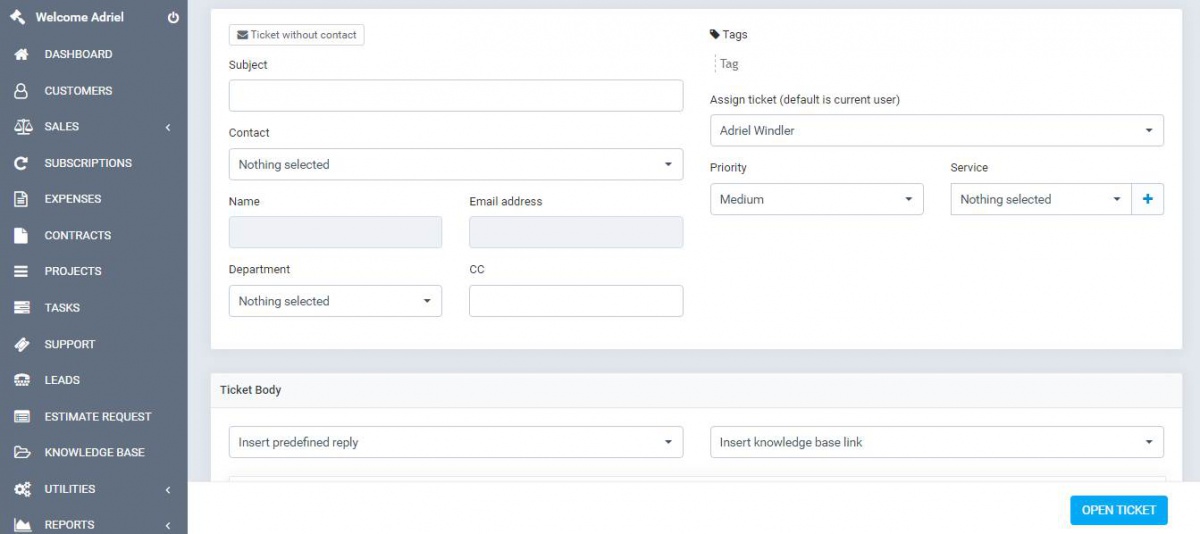Click the Knowledge Base folder icon
Viewport: 1200px width, 534px height.
click(21, 453)
